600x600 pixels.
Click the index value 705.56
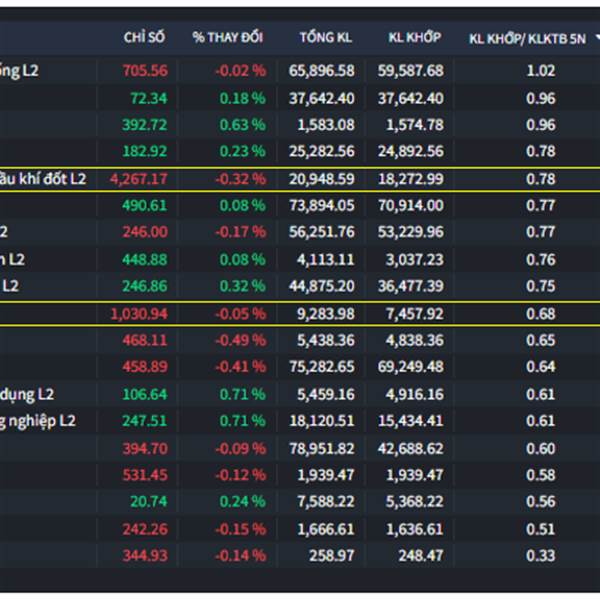pos(145,71)
